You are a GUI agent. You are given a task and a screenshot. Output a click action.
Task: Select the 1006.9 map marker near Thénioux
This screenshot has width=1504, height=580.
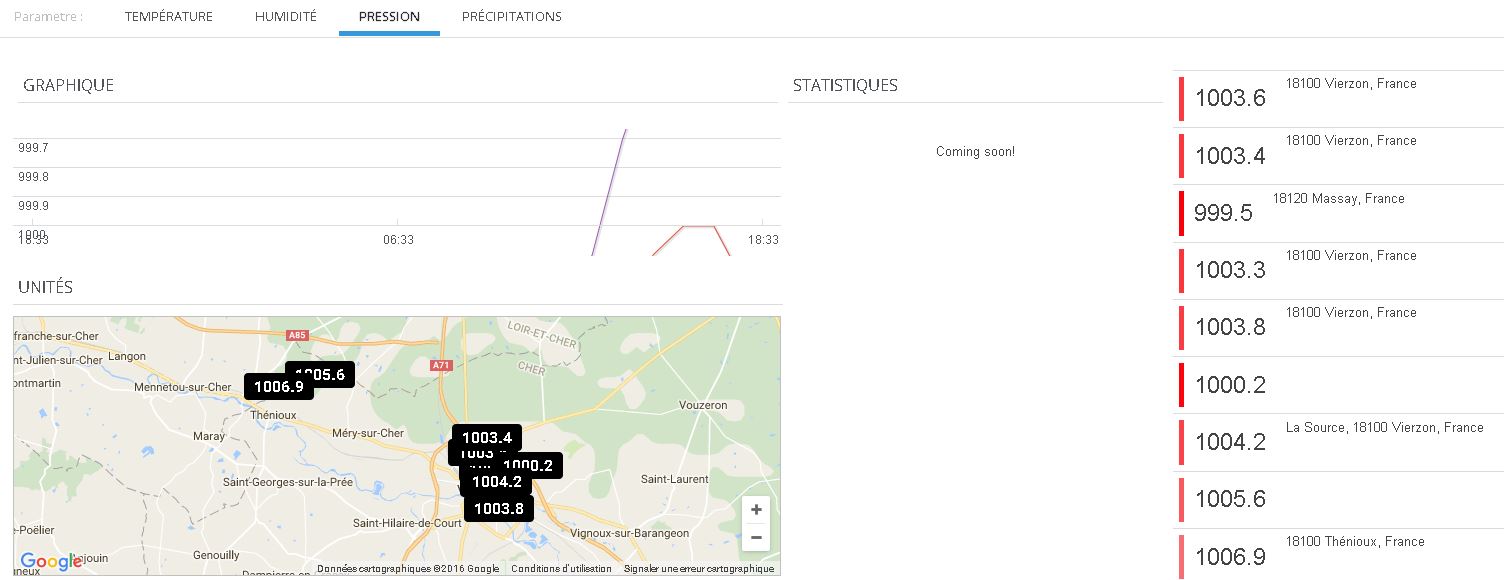point(278,387)
